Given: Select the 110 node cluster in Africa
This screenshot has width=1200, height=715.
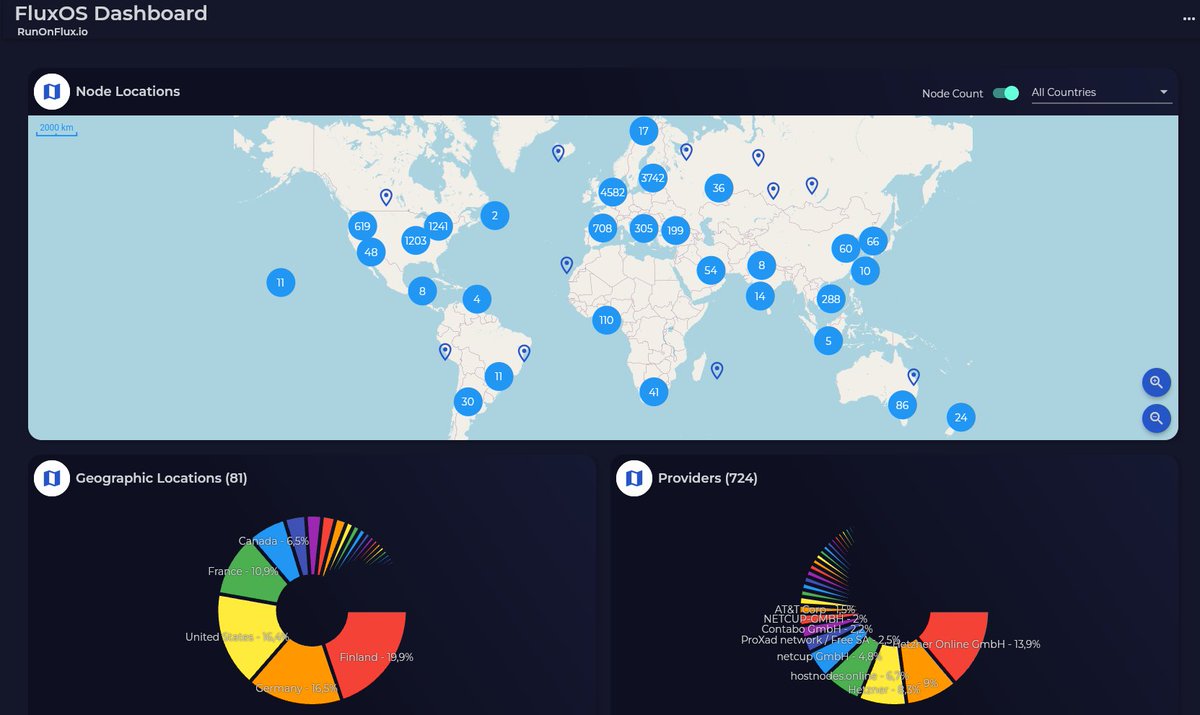Looking at the screenshot, I should [x=605, y=320].
